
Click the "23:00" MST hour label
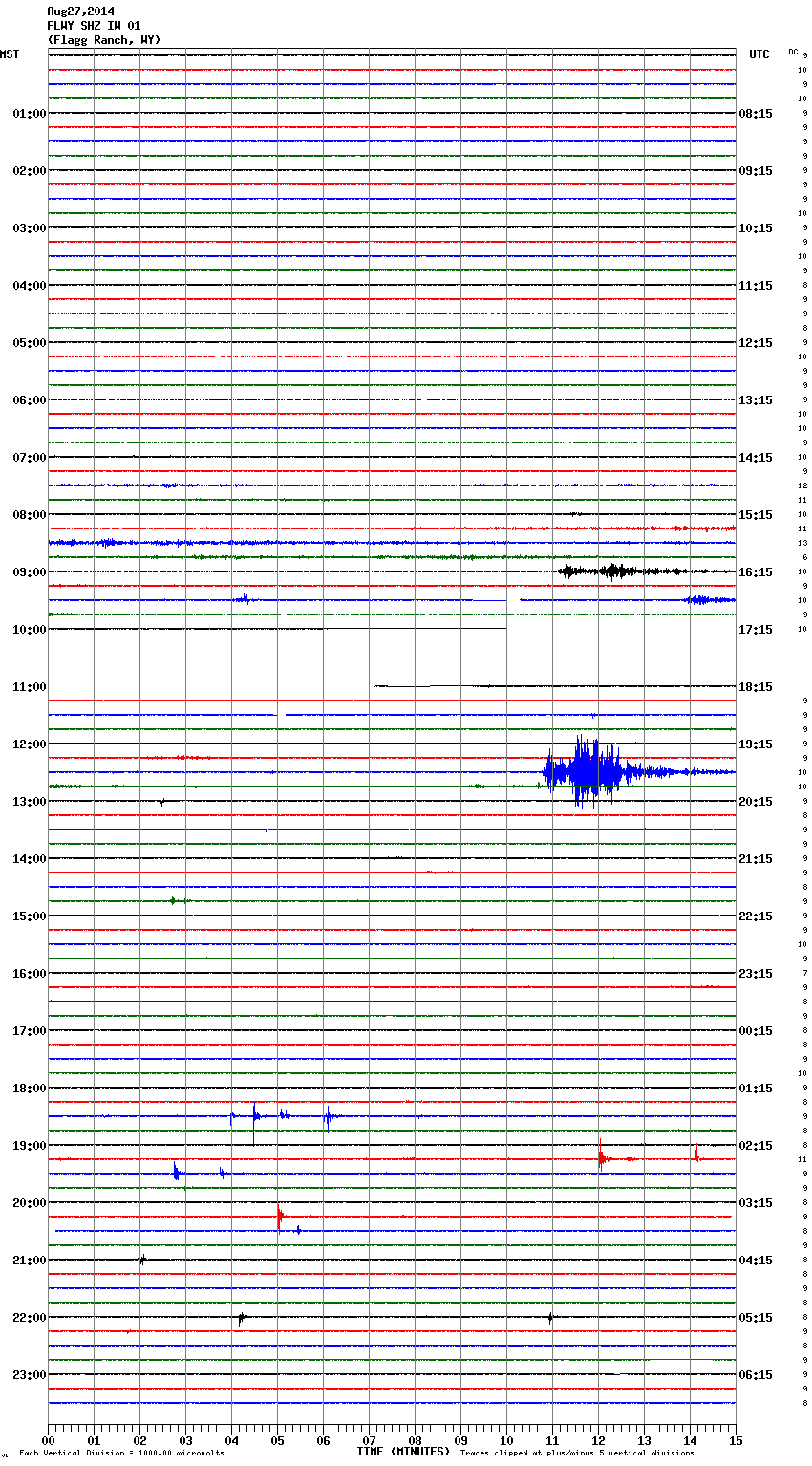pos(29,1375)
